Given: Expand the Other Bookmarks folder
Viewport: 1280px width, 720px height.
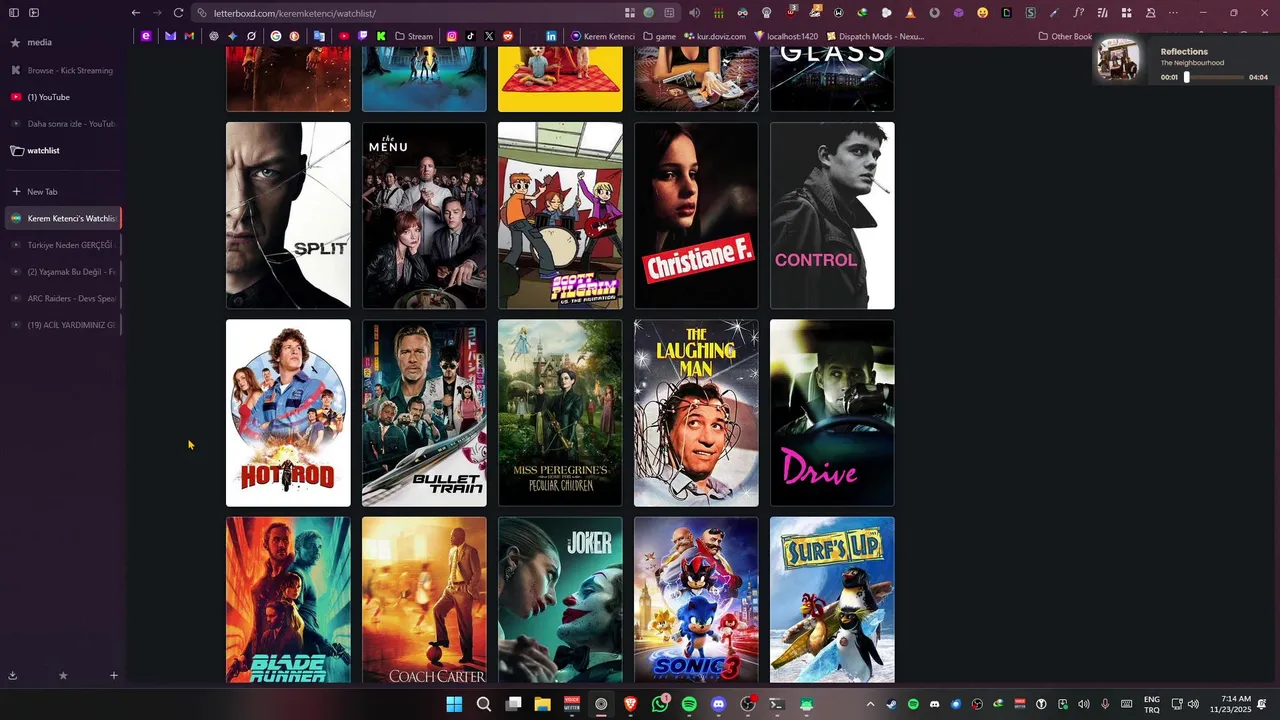Looking at the screenshot, I should click(x=1066, y=36).
